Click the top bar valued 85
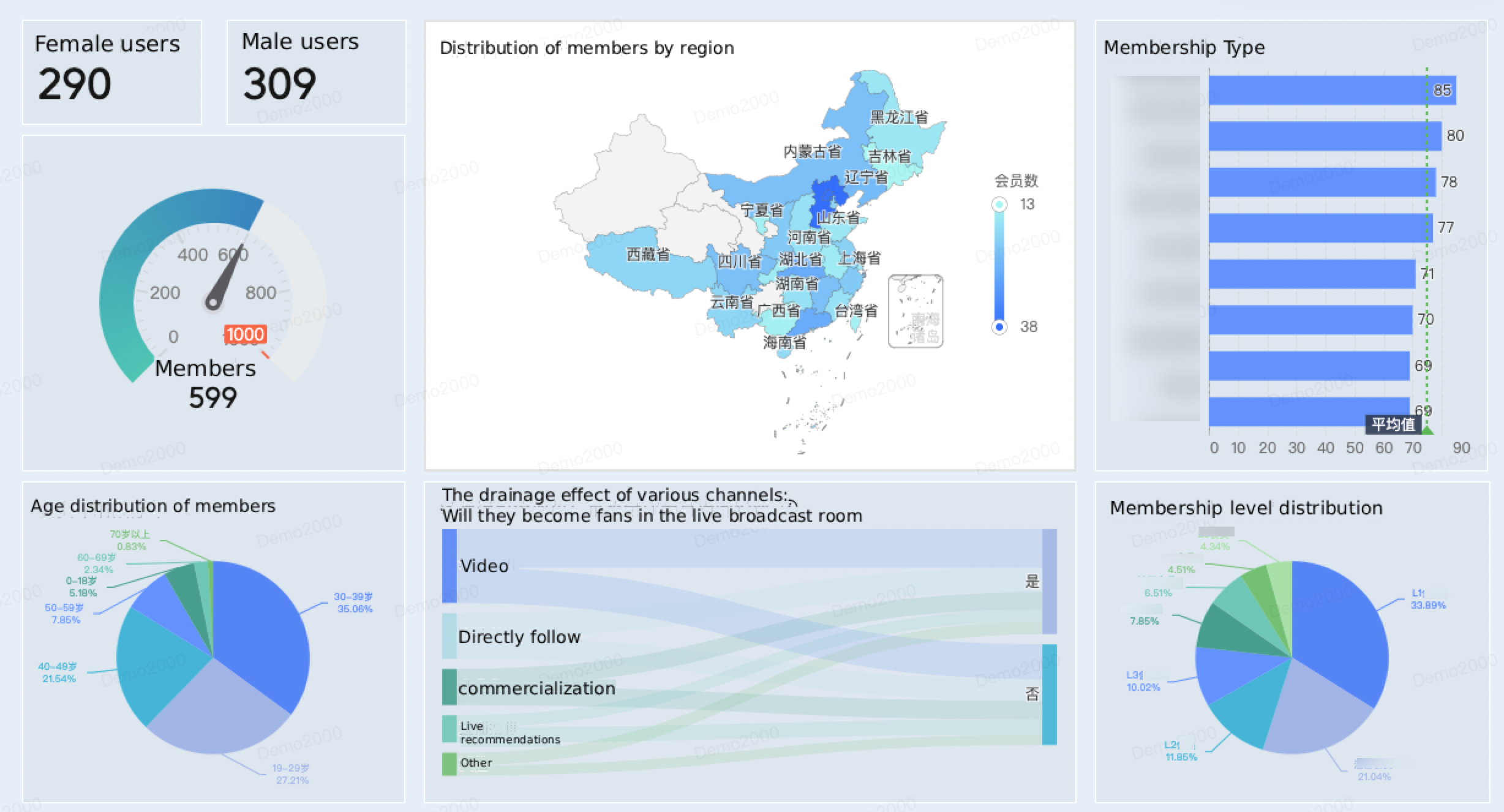This screenshot has height=812, width=1504. point(1332,90)
